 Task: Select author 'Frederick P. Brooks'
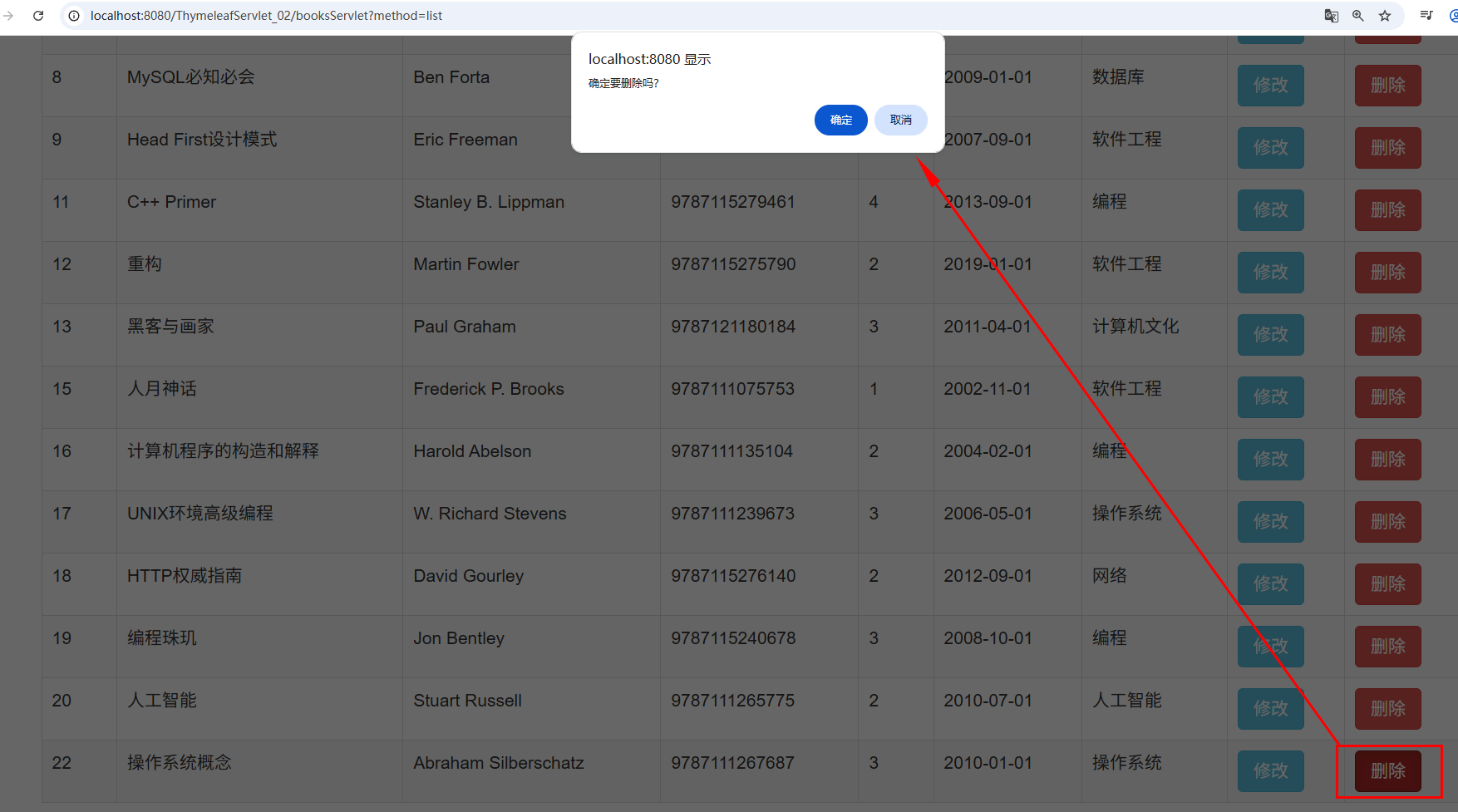coord(489,389)
